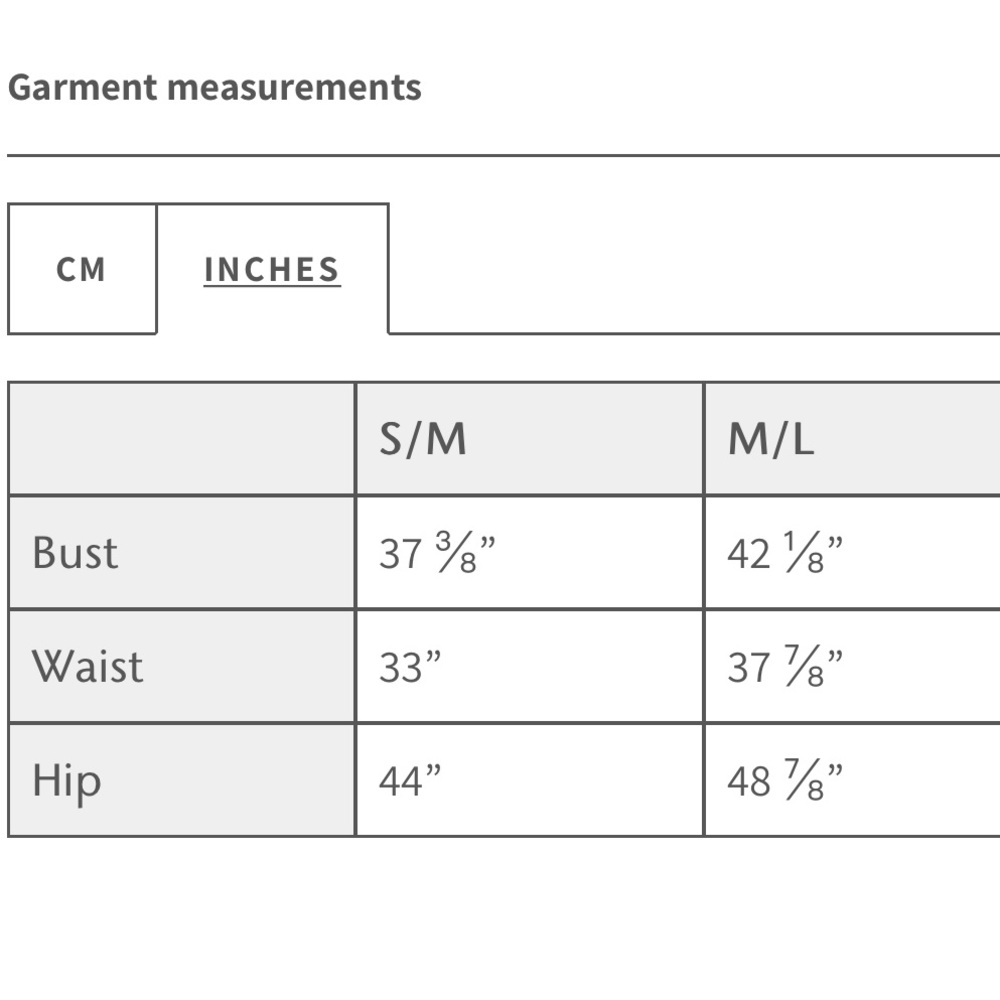The height and width of the screenshot is (1000, 1000).
Task: Select the M/L hip value 48 7/8
Action: click(x=785, y=781)
